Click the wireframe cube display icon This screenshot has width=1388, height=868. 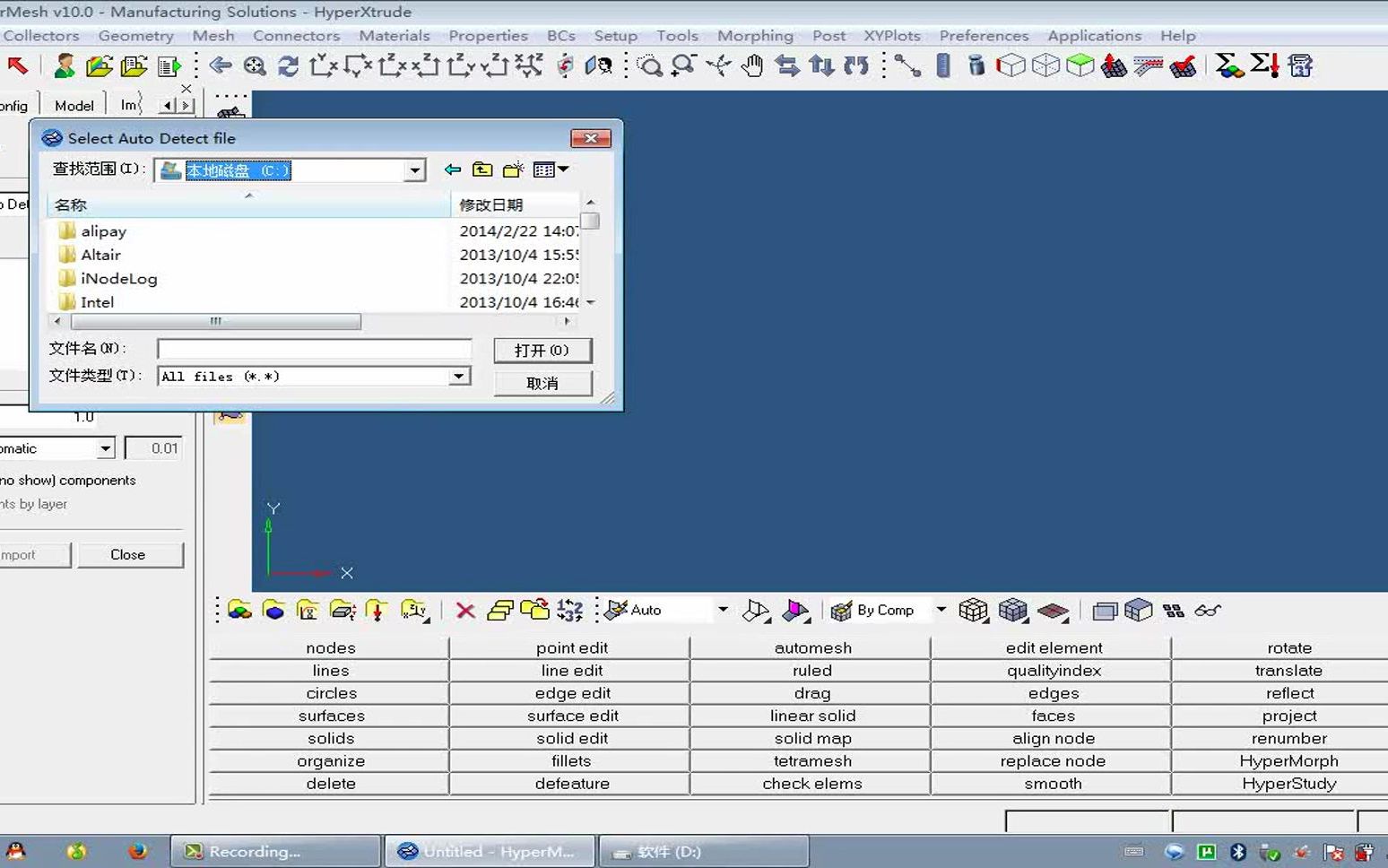click(x=1011, y=65)
